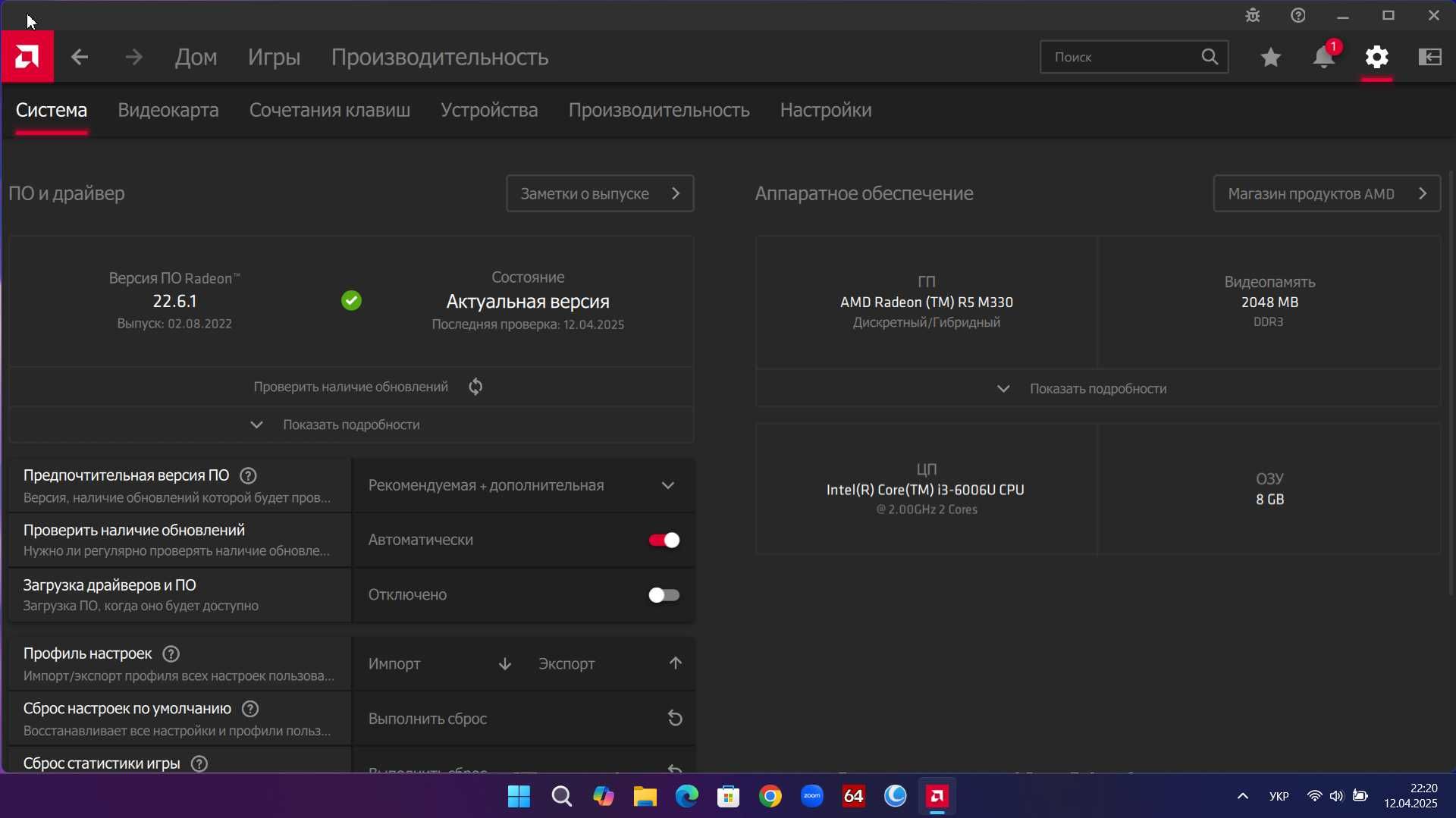Screen dimensions: 1456x818
Task: Open Wi-Fi network tray icon
Action: pyautogui.click(x=1314, y=797)
